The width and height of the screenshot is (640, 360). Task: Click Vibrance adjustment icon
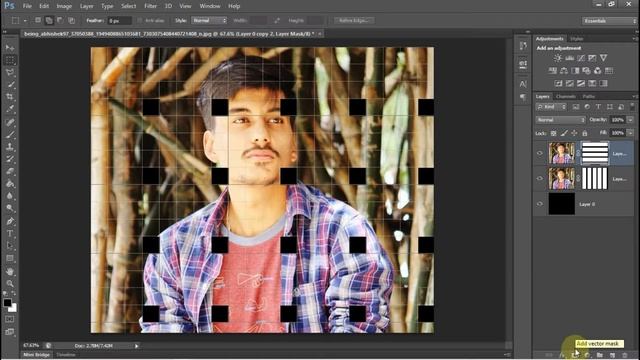[603, 58]
